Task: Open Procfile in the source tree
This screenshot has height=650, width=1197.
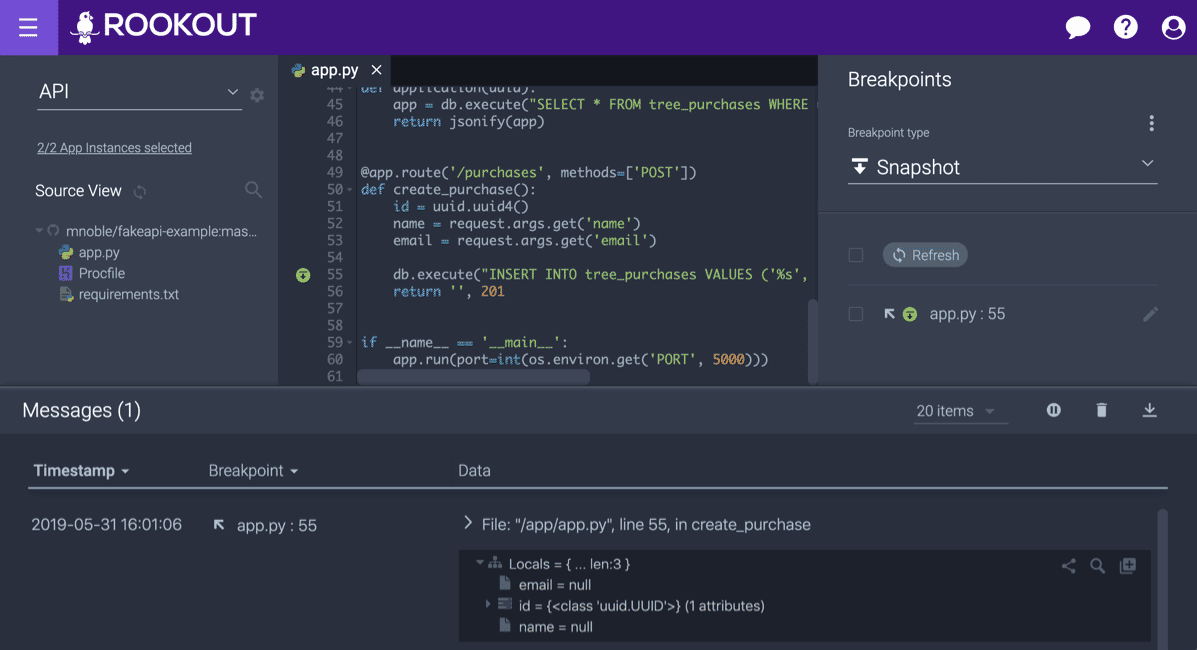Action: pyautogui.click(x=102, y=273)
